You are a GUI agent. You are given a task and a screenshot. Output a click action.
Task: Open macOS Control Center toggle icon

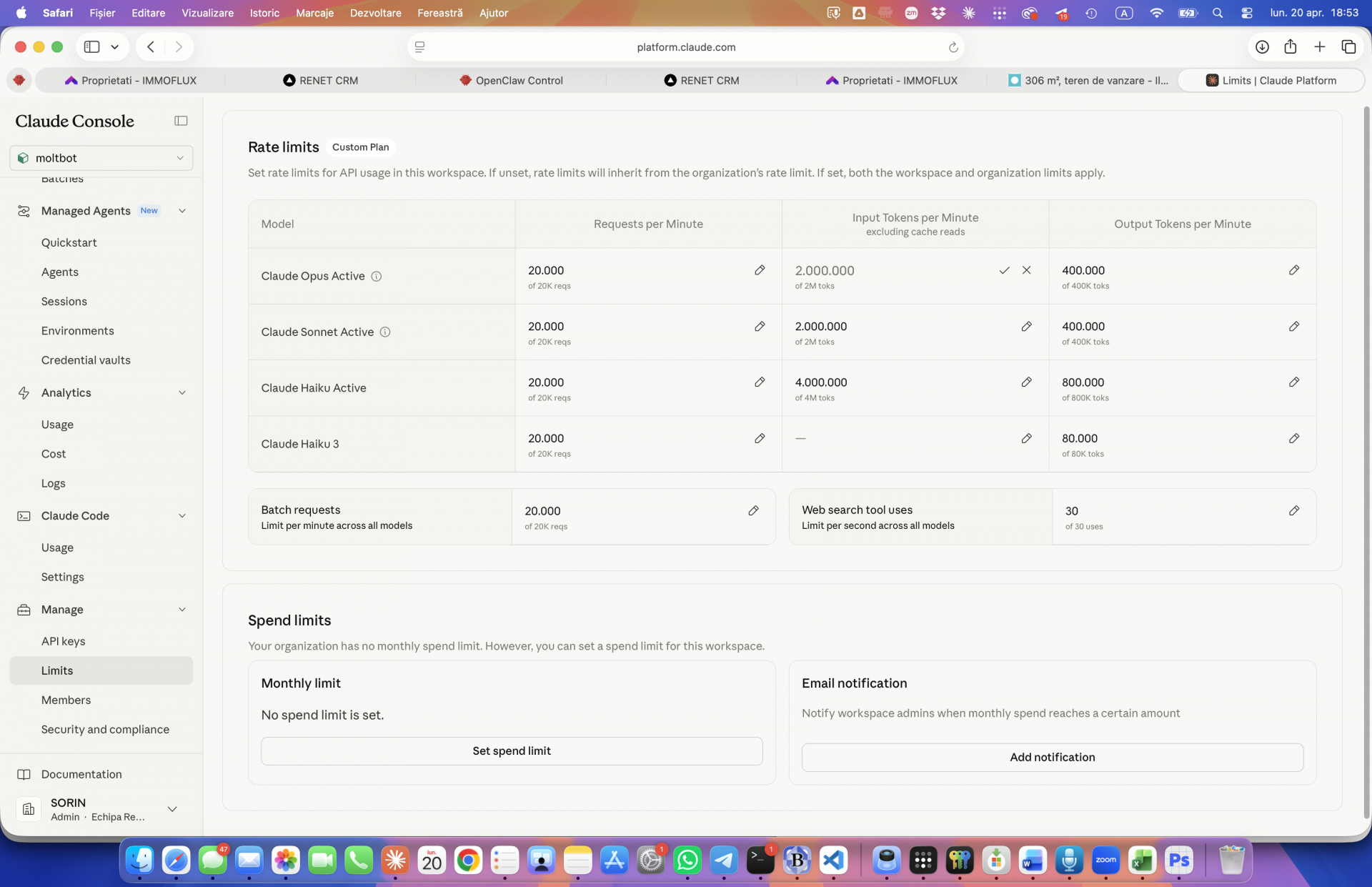point(1247,13)
